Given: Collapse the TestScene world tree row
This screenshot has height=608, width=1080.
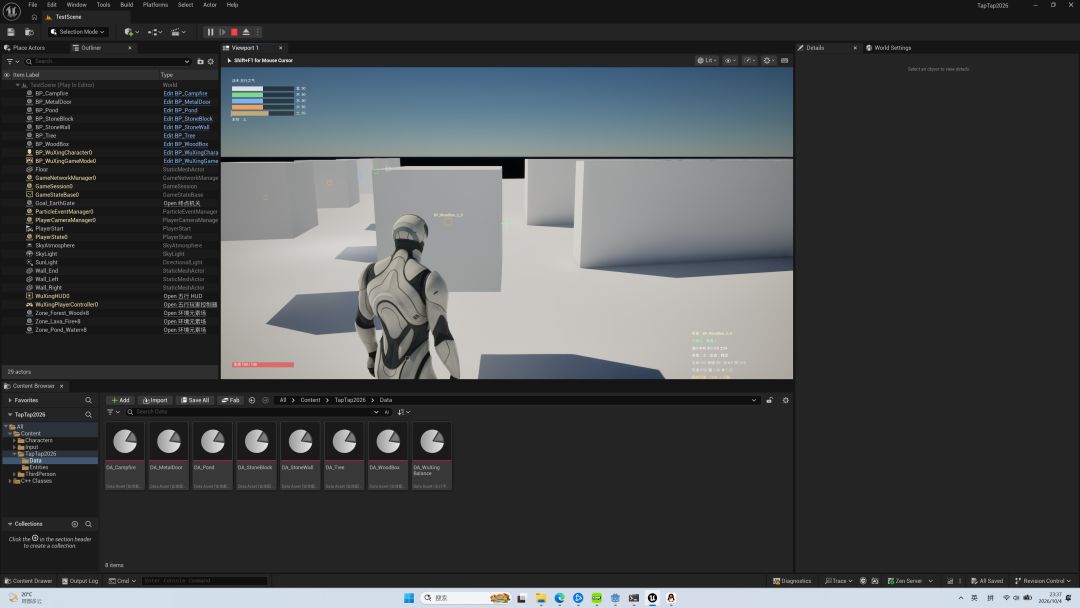Looking at the screenshot, I should 18,85.
